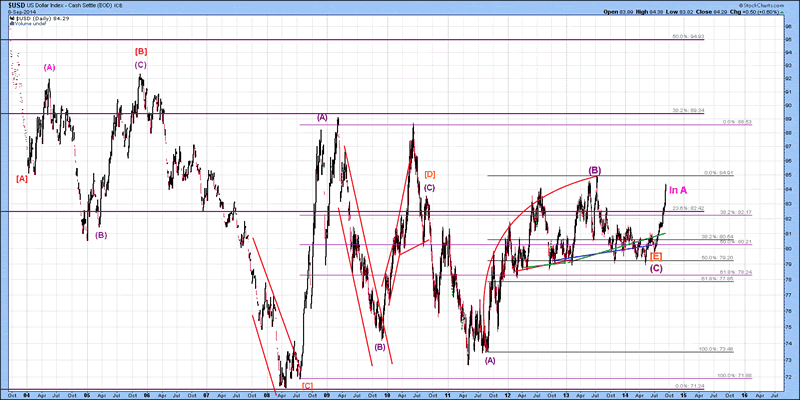
Task: Select the red [B] wave label
Action: coord(142,51)
